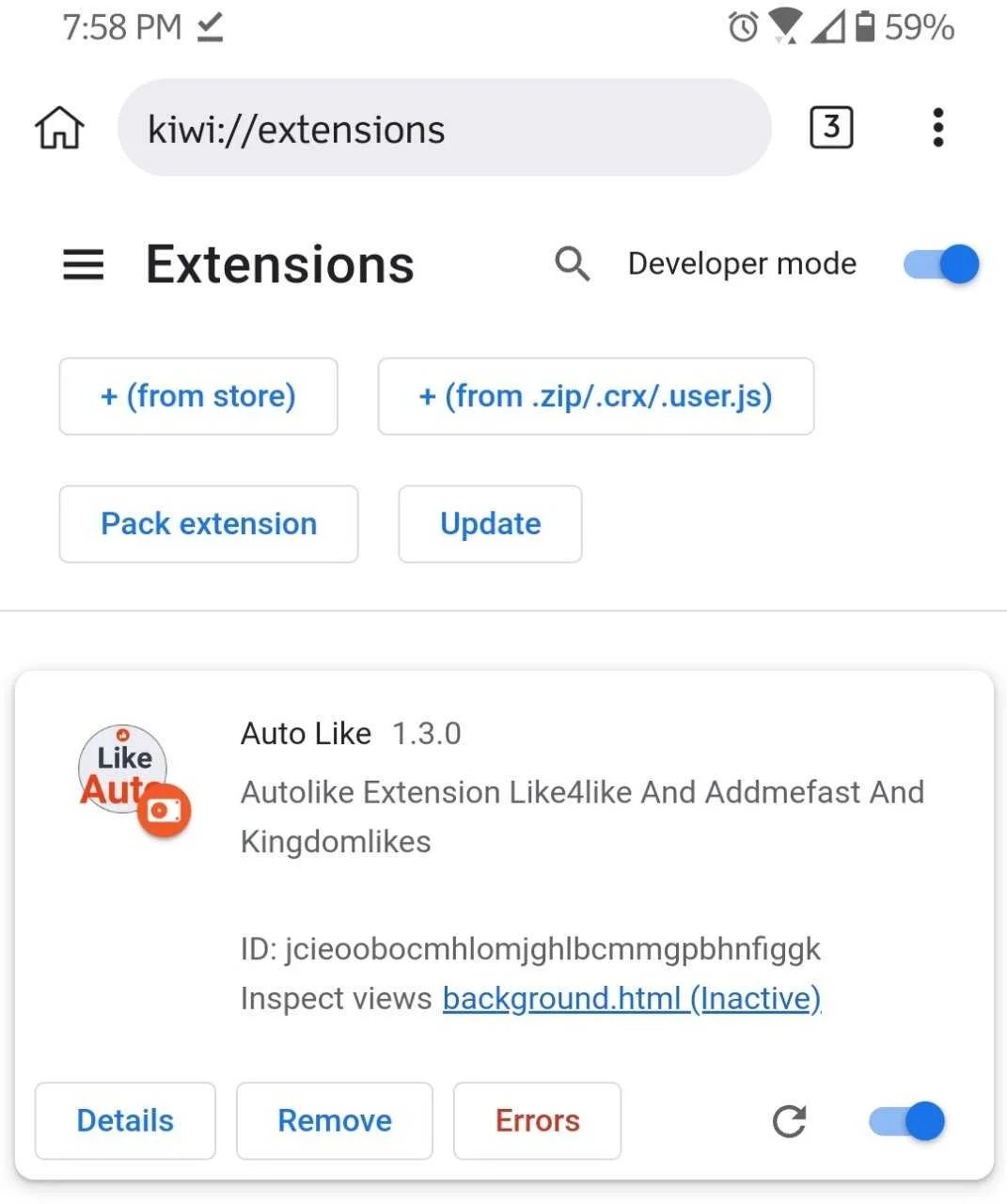Click the Update button

point(490,524)
